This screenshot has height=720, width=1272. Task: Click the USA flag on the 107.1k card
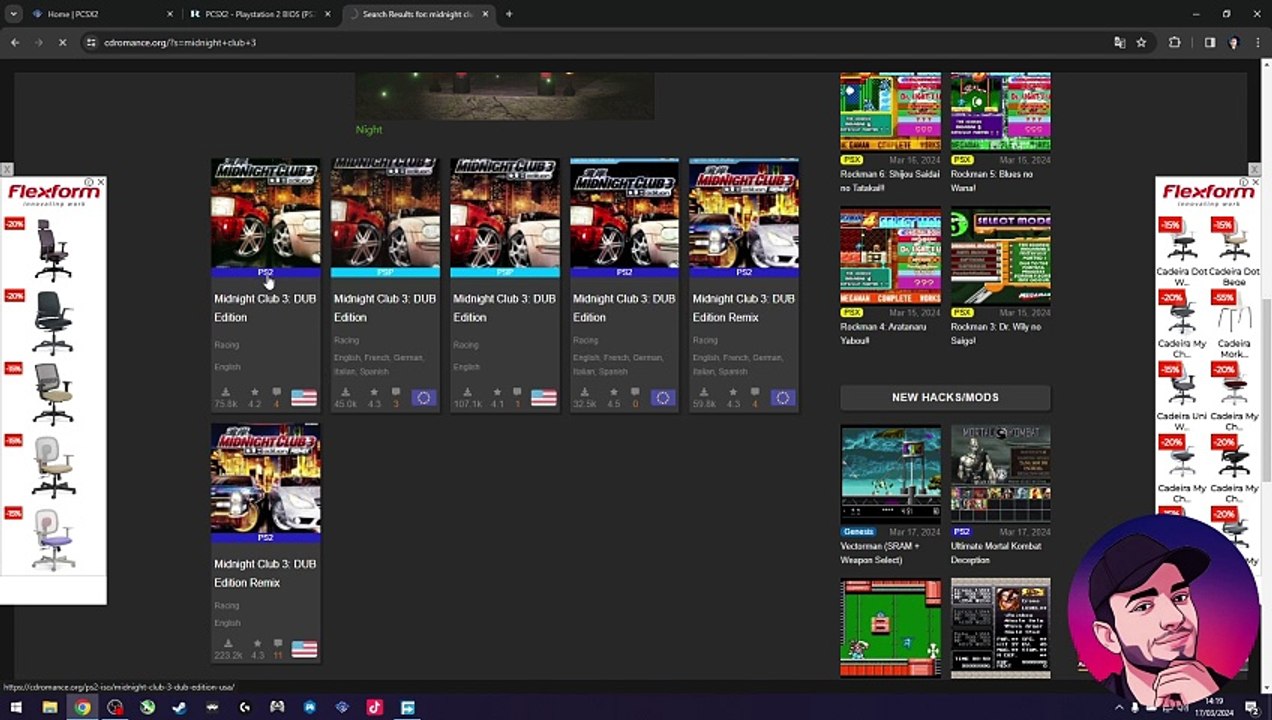544,397
